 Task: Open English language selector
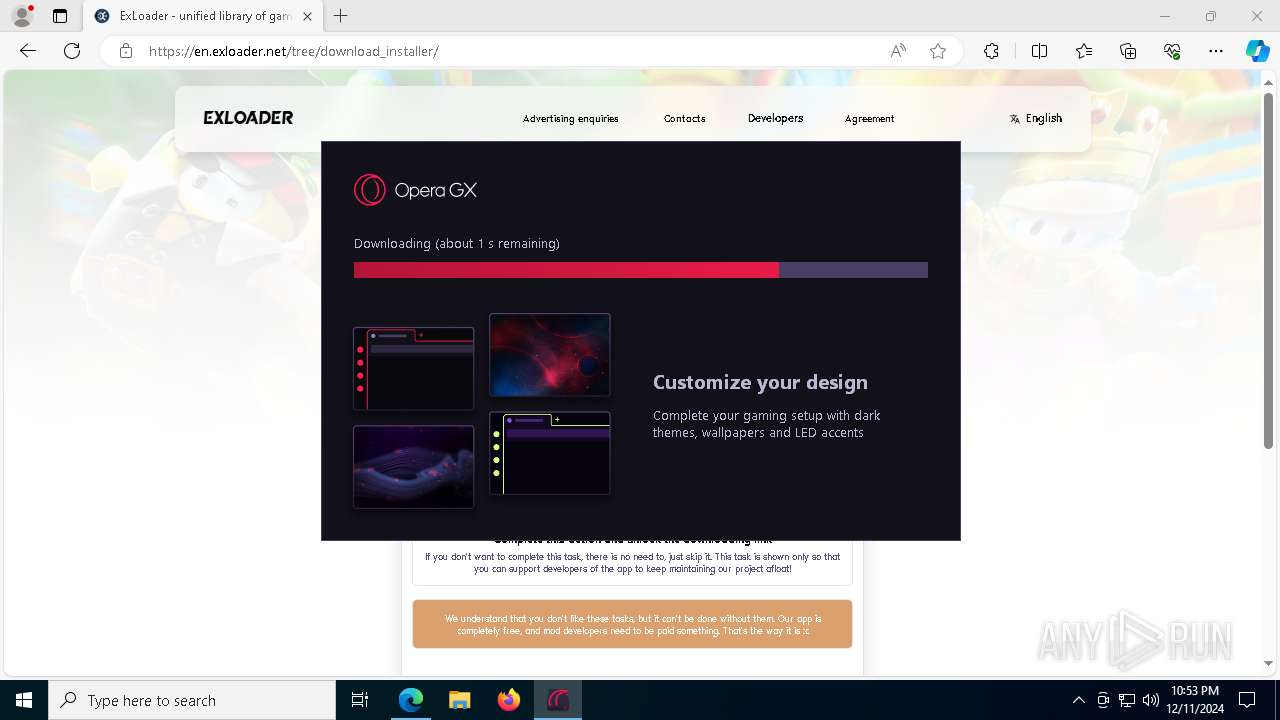[1036, 118]
